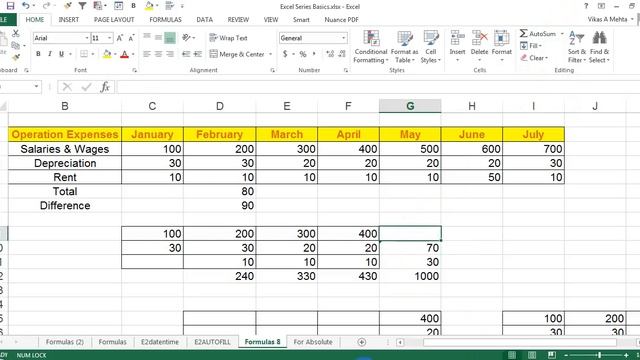The image size is (640, 360).
Task: Toggle Wrap Text
Action: pyautogui.click(x=229, y=38)
